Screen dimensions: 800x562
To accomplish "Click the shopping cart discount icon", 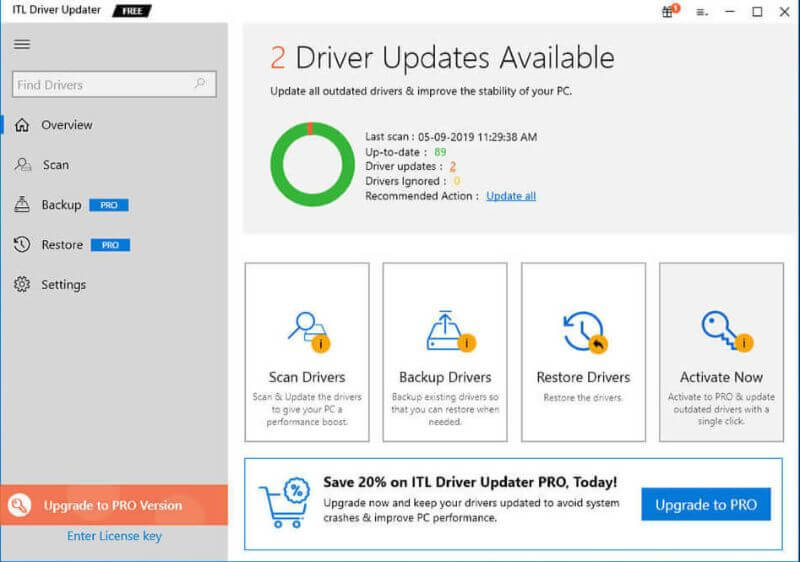I will (x=284, y=502).
